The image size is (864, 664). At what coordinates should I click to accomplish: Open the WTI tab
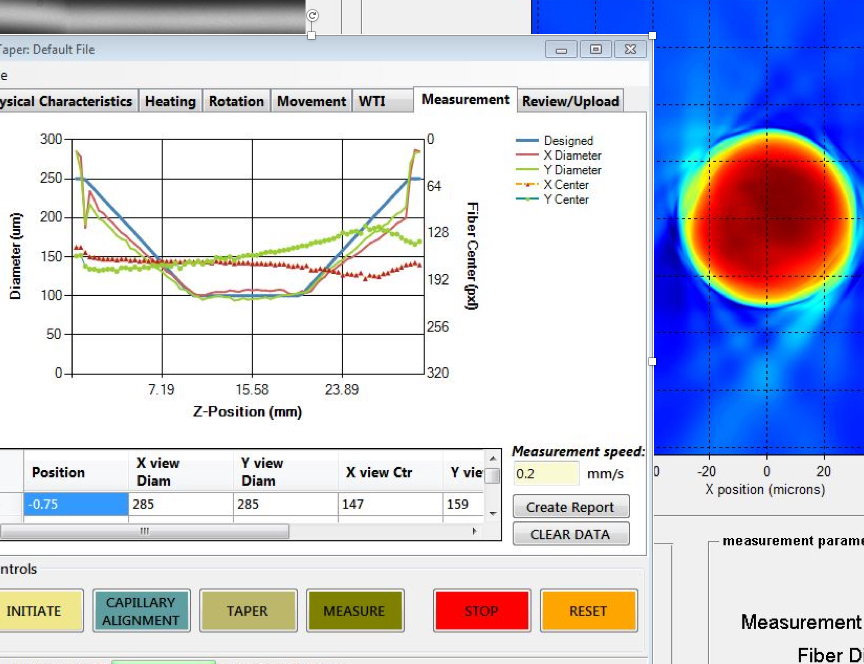pyautogui.click(x=372, y=101)
